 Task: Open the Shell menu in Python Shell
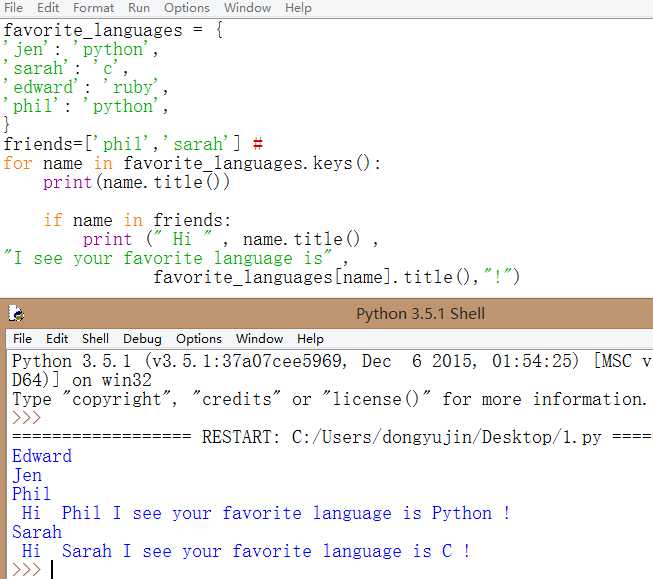[x=95, y=339]
